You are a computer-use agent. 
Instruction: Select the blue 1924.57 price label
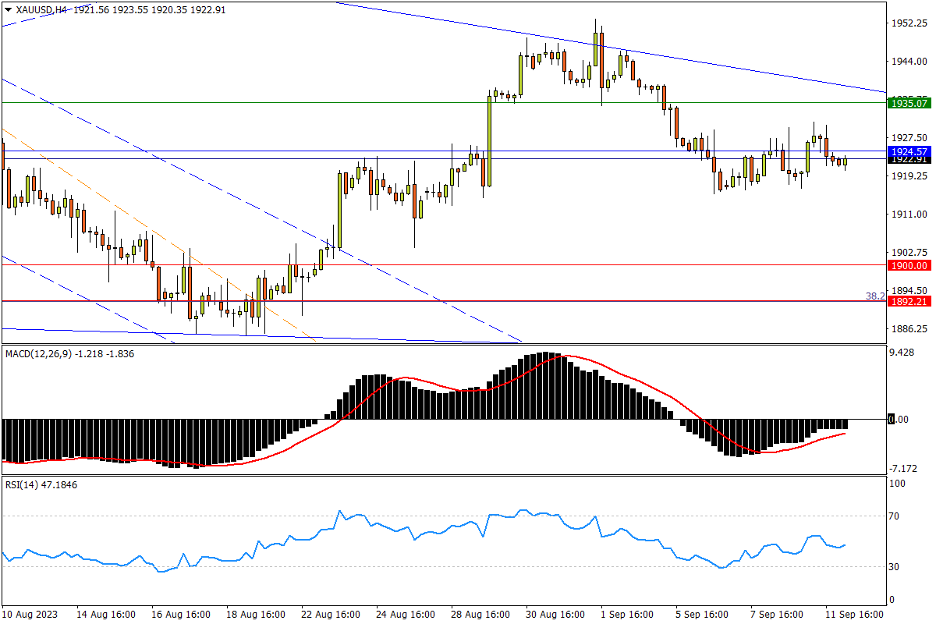coord(909,151)
